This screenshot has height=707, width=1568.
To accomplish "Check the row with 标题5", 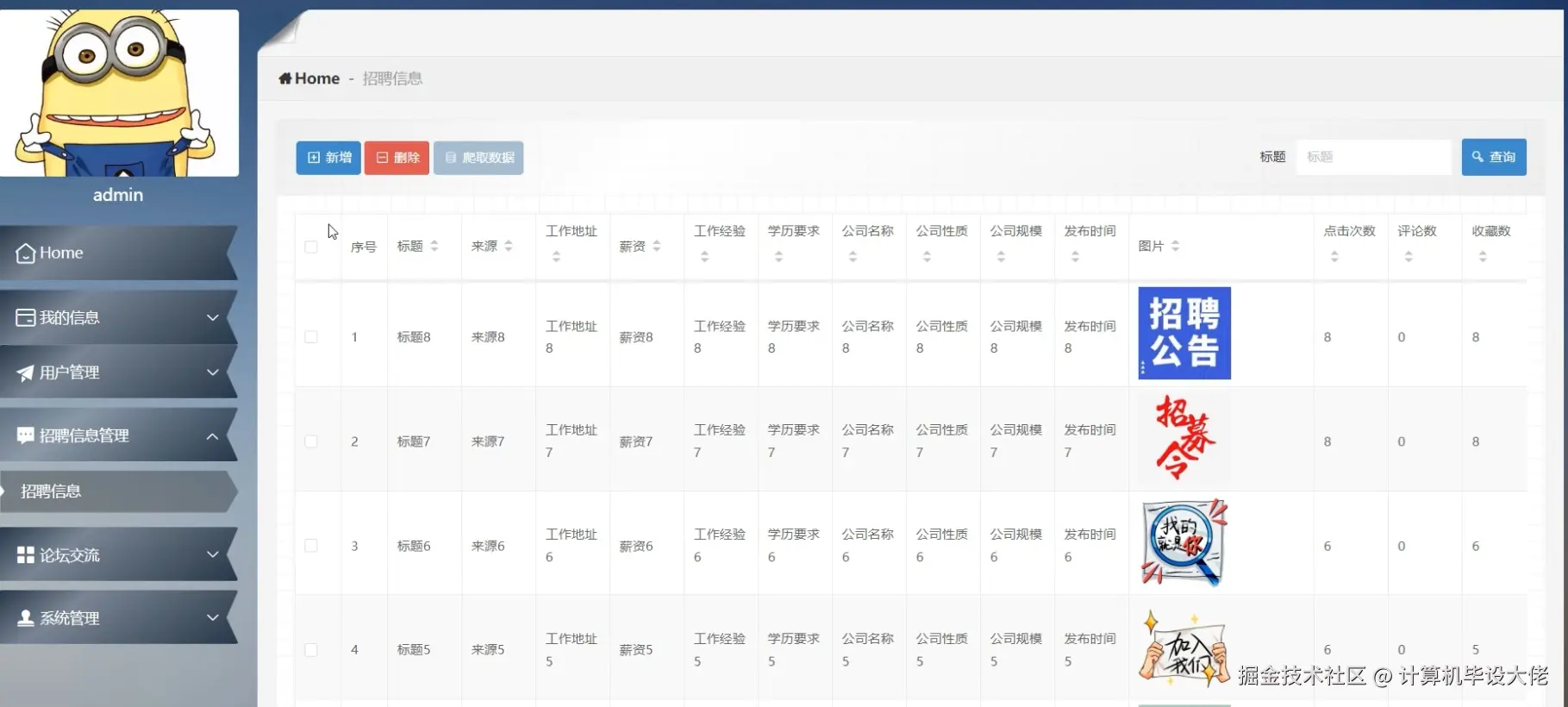I will pos(311,650).
